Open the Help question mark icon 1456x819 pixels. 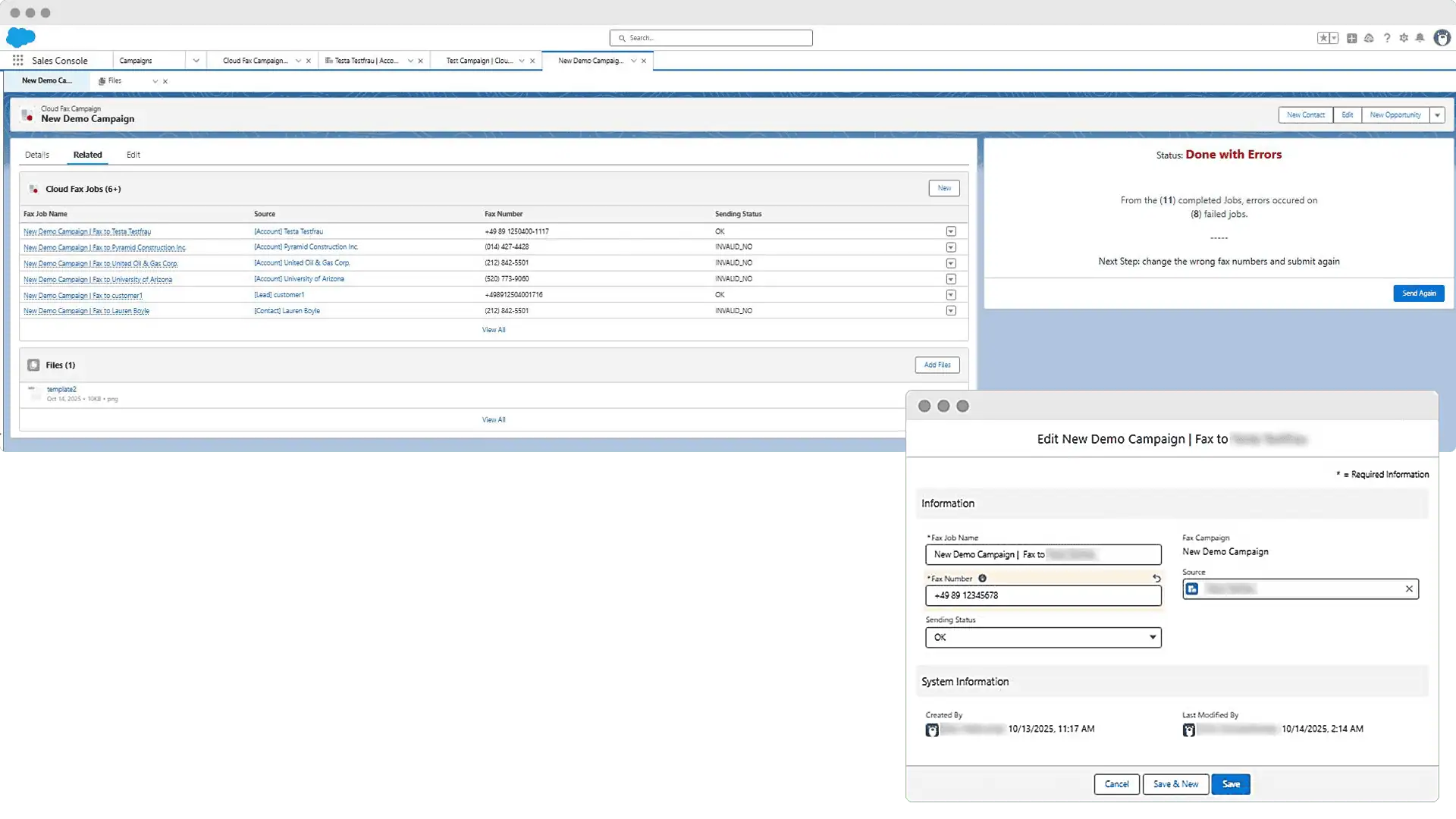(x=1387, y=38)
